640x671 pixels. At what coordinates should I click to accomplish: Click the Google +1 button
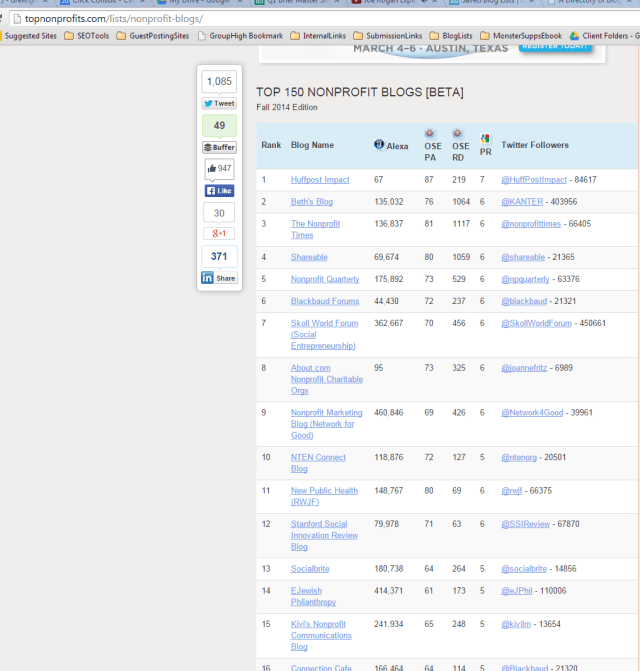pos(219,234)
